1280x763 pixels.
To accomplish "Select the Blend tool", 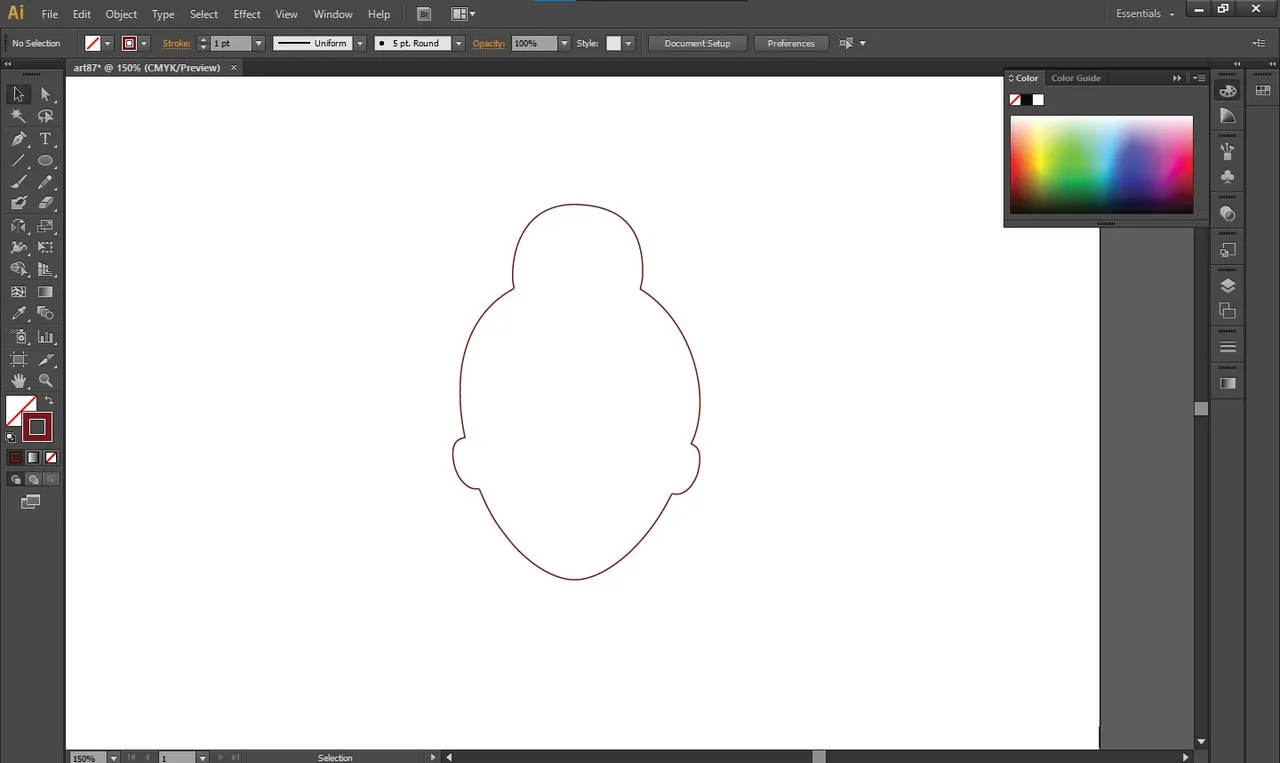I will (x=45, y=314).
